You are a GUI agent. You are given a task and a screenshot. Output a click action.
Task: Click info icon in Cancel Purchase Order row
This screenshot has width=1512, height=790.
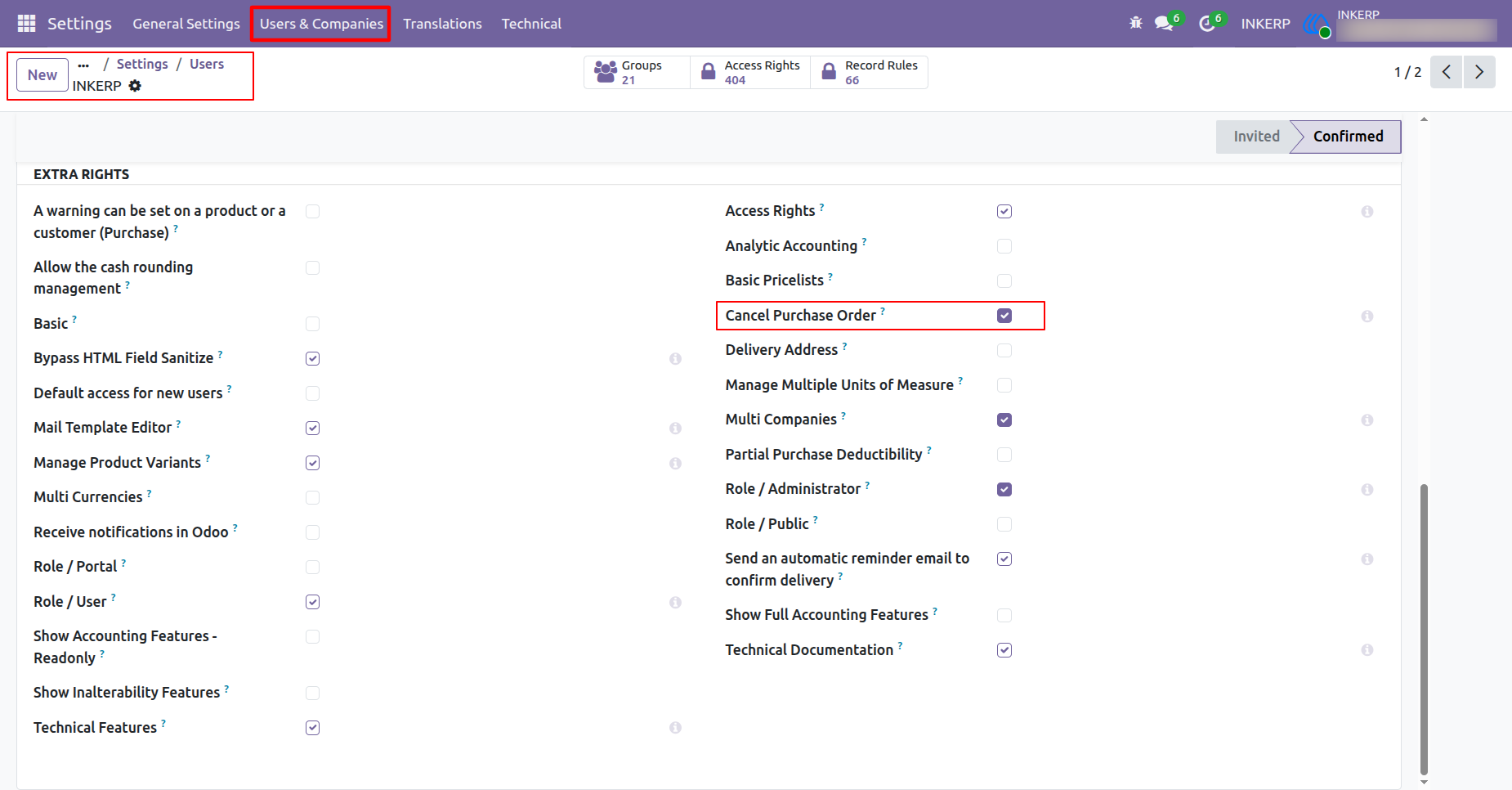coord(1367,316)
